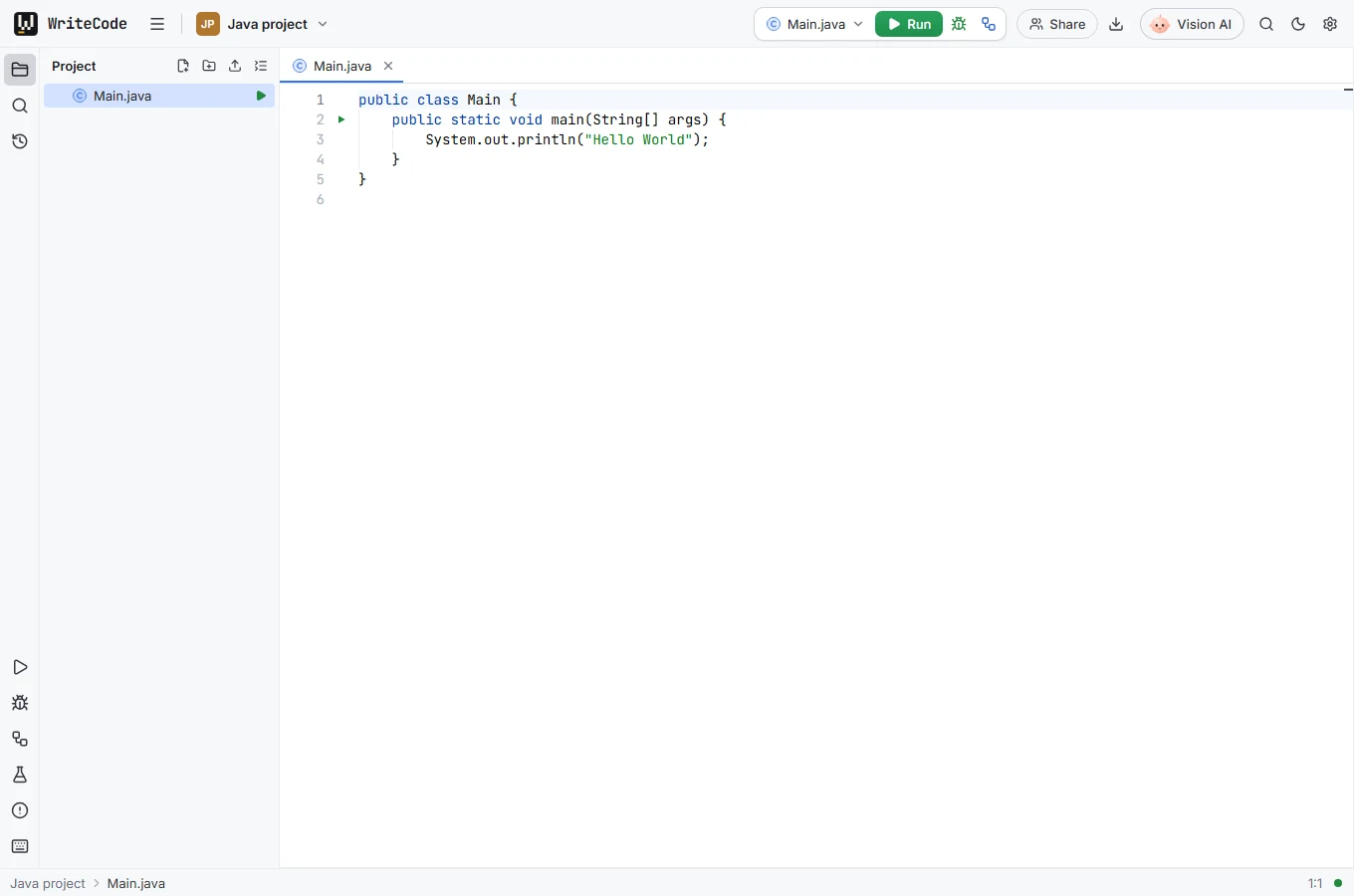Image resolution: width=1354 pixels, height=896 pixels.
Task: Open the Vision AI assistant
Action: [x=1192, y=24]
